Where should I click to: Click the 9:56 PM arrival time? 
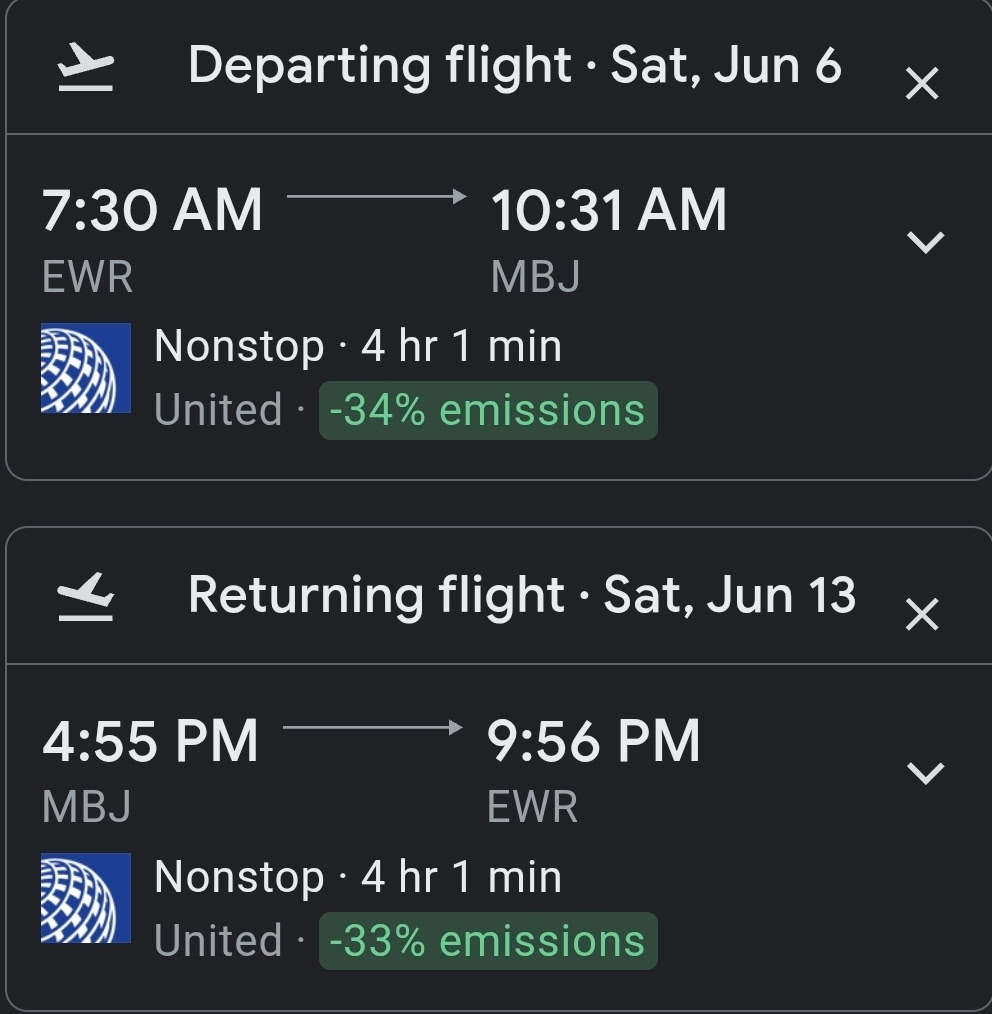[593, 741]
